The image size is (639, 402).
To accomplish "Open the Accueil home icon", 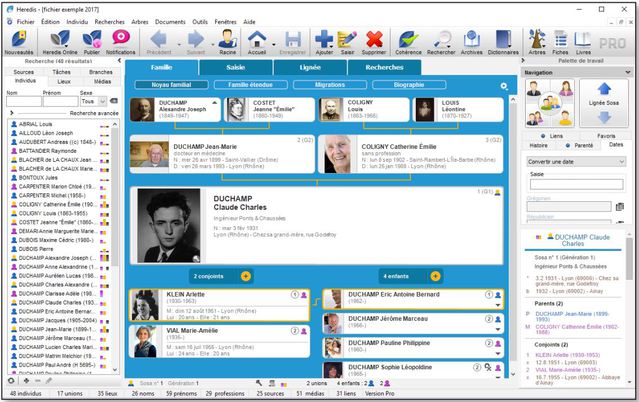I will 257,42.
